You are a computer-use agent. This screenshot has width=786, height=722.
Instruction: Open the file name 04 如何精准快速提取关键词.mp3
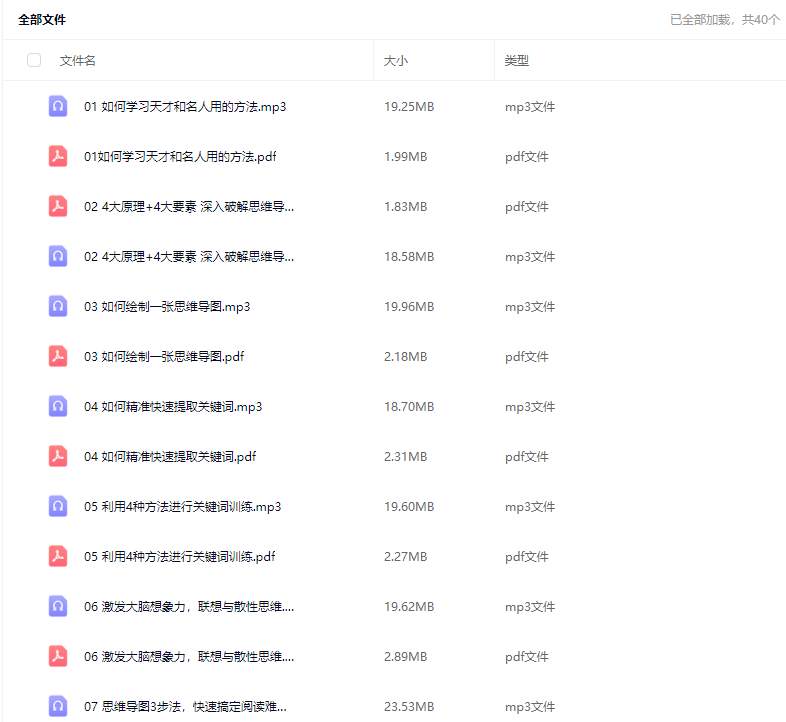pos(173,407)
